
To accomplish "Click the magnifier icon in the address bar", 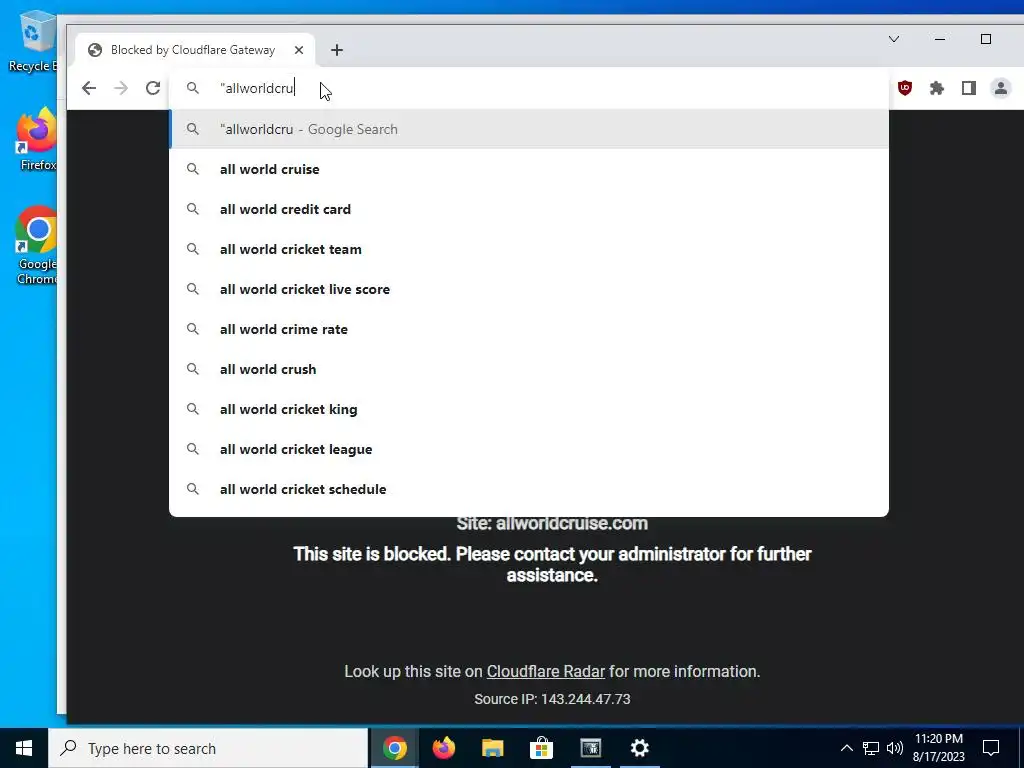I will click(x=193, y=88).
